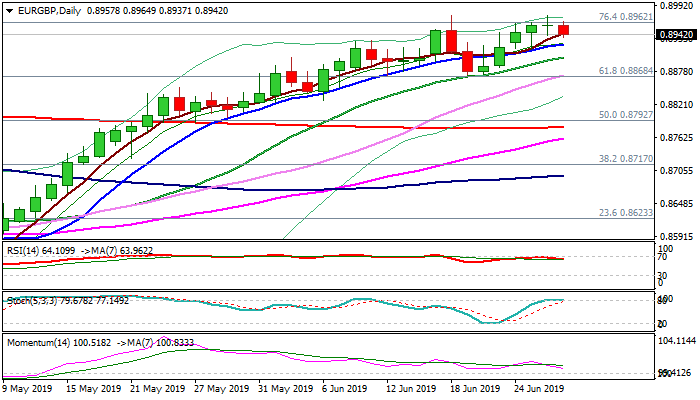Click the 0.85915 price scale value

pos(676,237)
